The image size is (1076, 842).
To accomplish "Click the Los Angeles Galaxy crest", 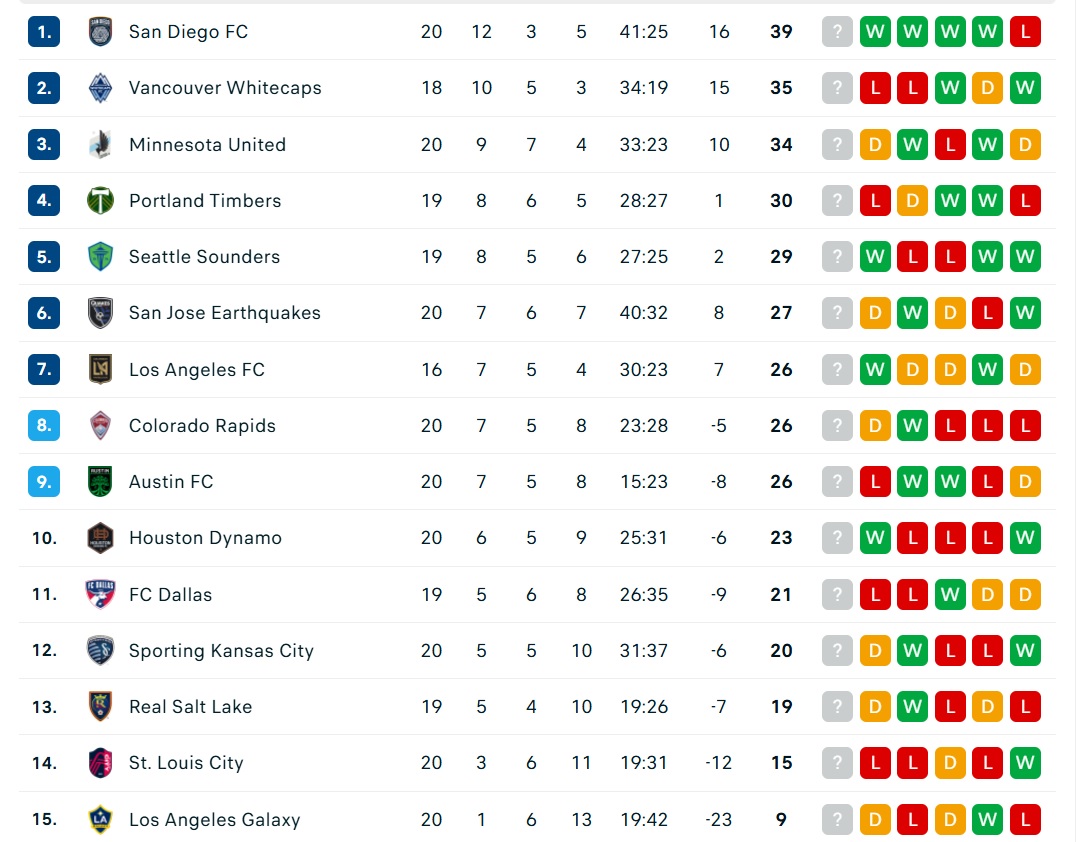I will (x=100, y=819).
